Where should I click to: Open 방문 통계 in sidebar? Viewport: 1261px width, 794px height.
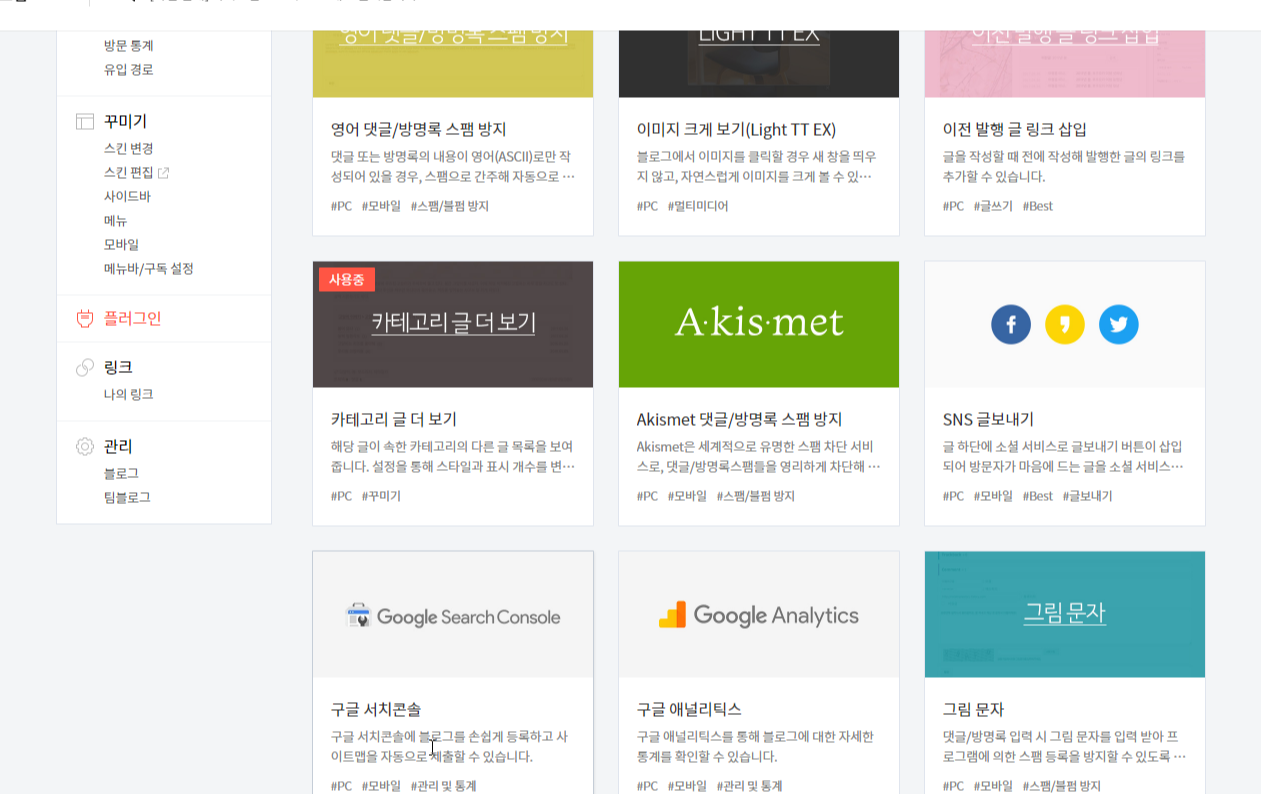pos(128,46)
